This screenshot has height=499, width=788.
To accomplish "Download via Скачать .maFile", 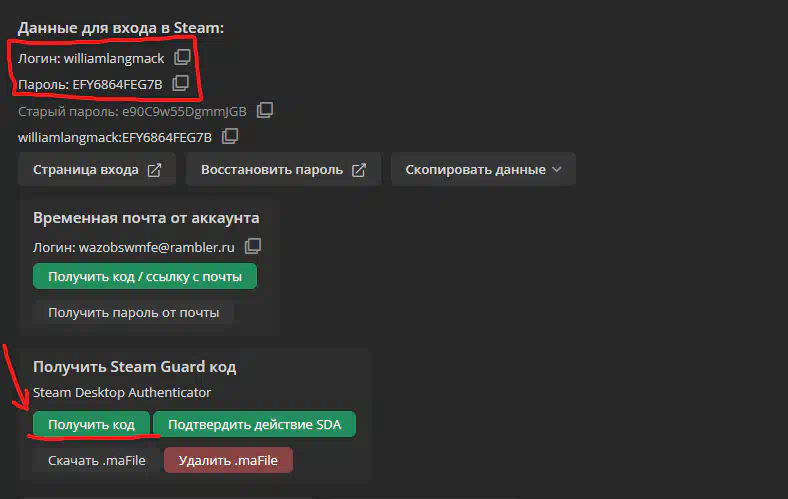I will tap(96, 460).
